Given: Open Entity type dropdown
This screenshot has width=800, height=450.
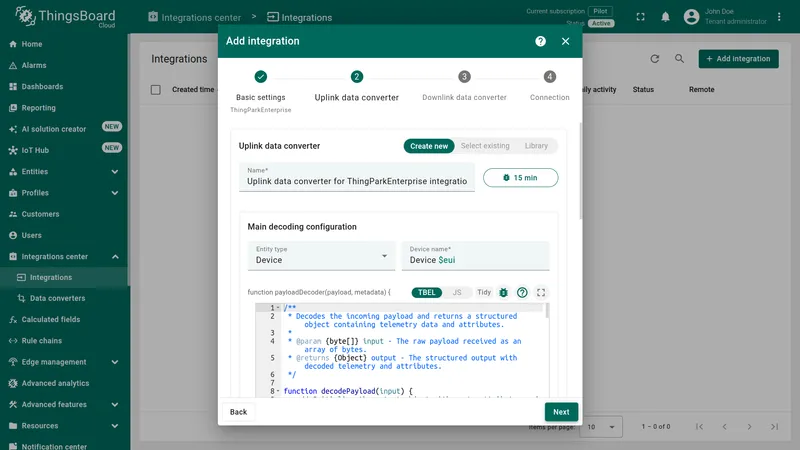Looking at the screenshot, I should [321, 256].
